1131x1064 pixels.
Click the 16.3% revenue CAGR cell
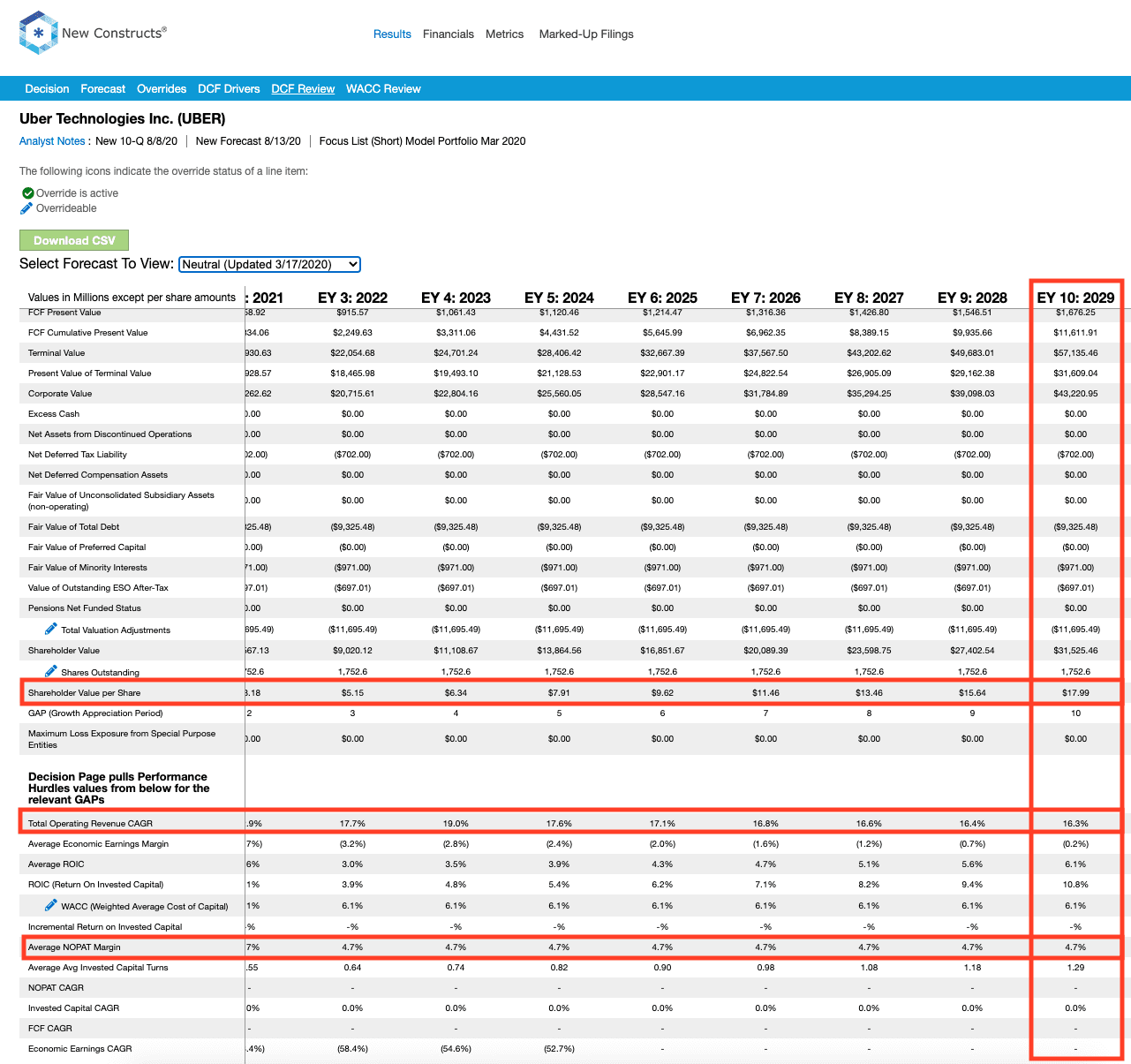pos(1075,824)
